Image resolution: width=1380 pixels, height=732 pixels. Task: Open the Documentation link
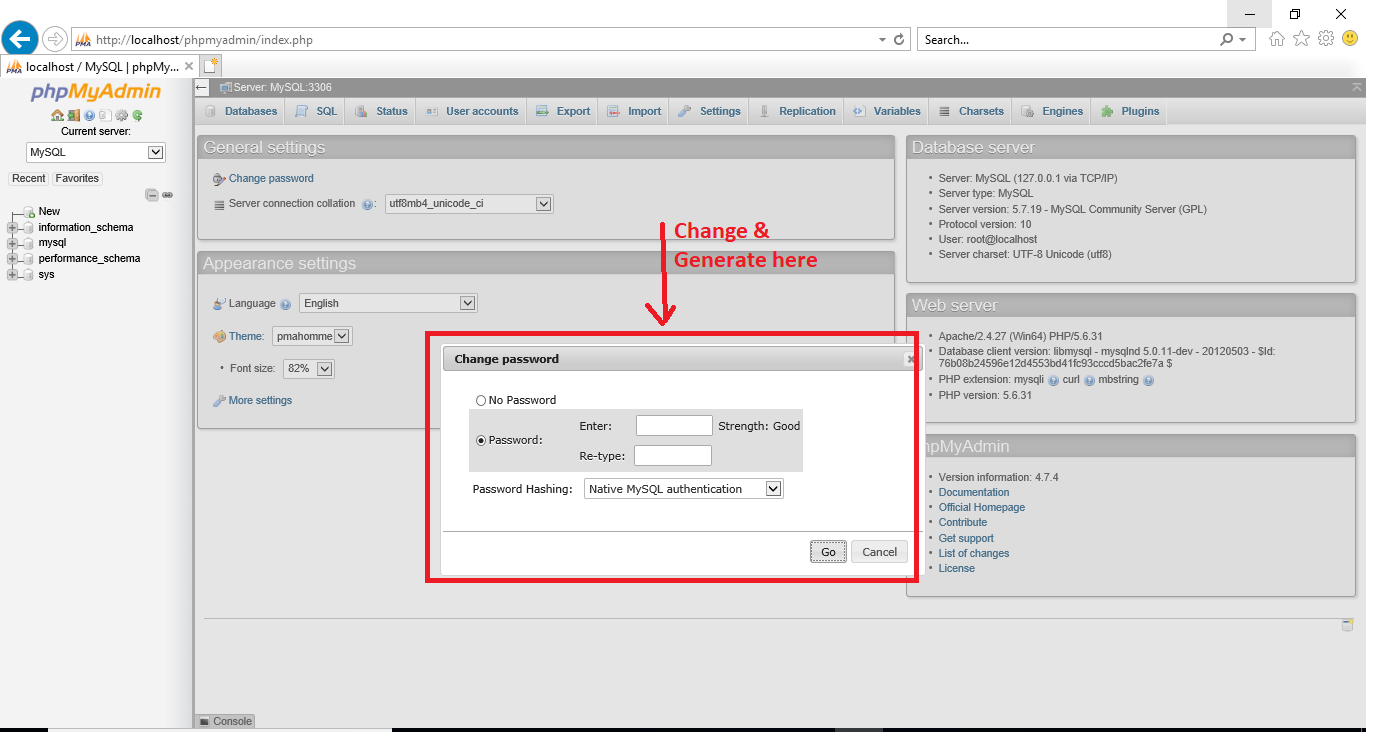[973, 492]
